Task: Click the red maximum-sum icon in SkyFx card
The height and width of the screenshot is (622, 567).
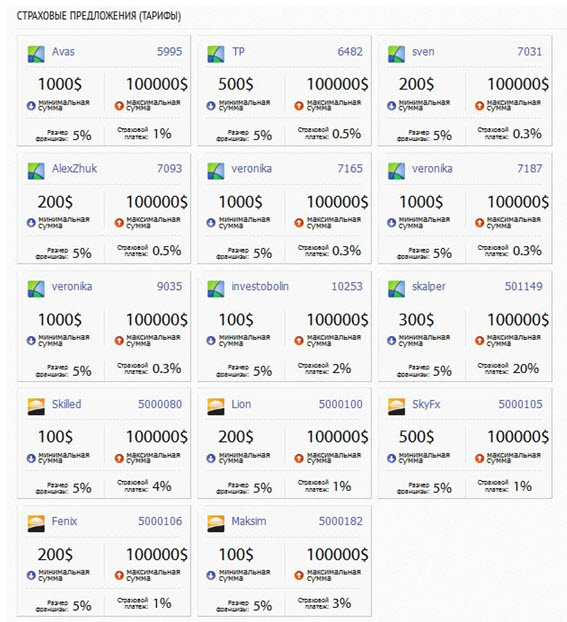Action: (x=479, y=458)
